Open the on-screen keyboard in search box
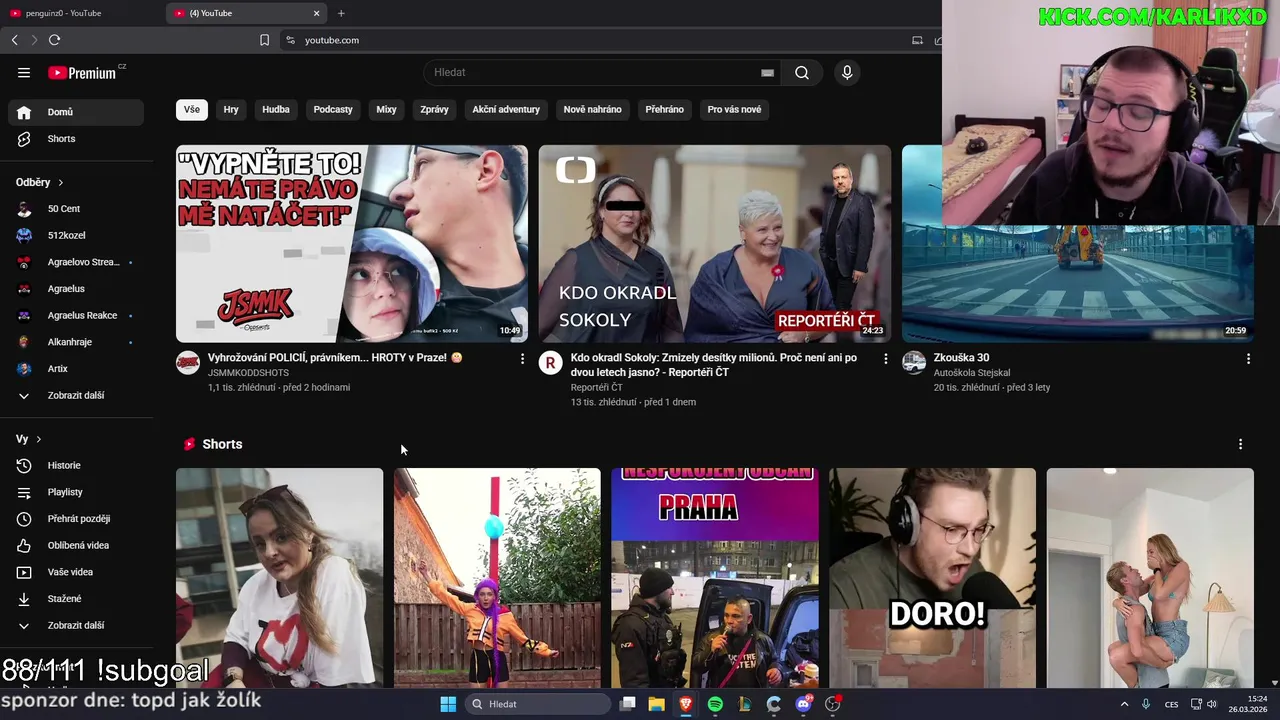1280x720 pixels. coord(767,72)
